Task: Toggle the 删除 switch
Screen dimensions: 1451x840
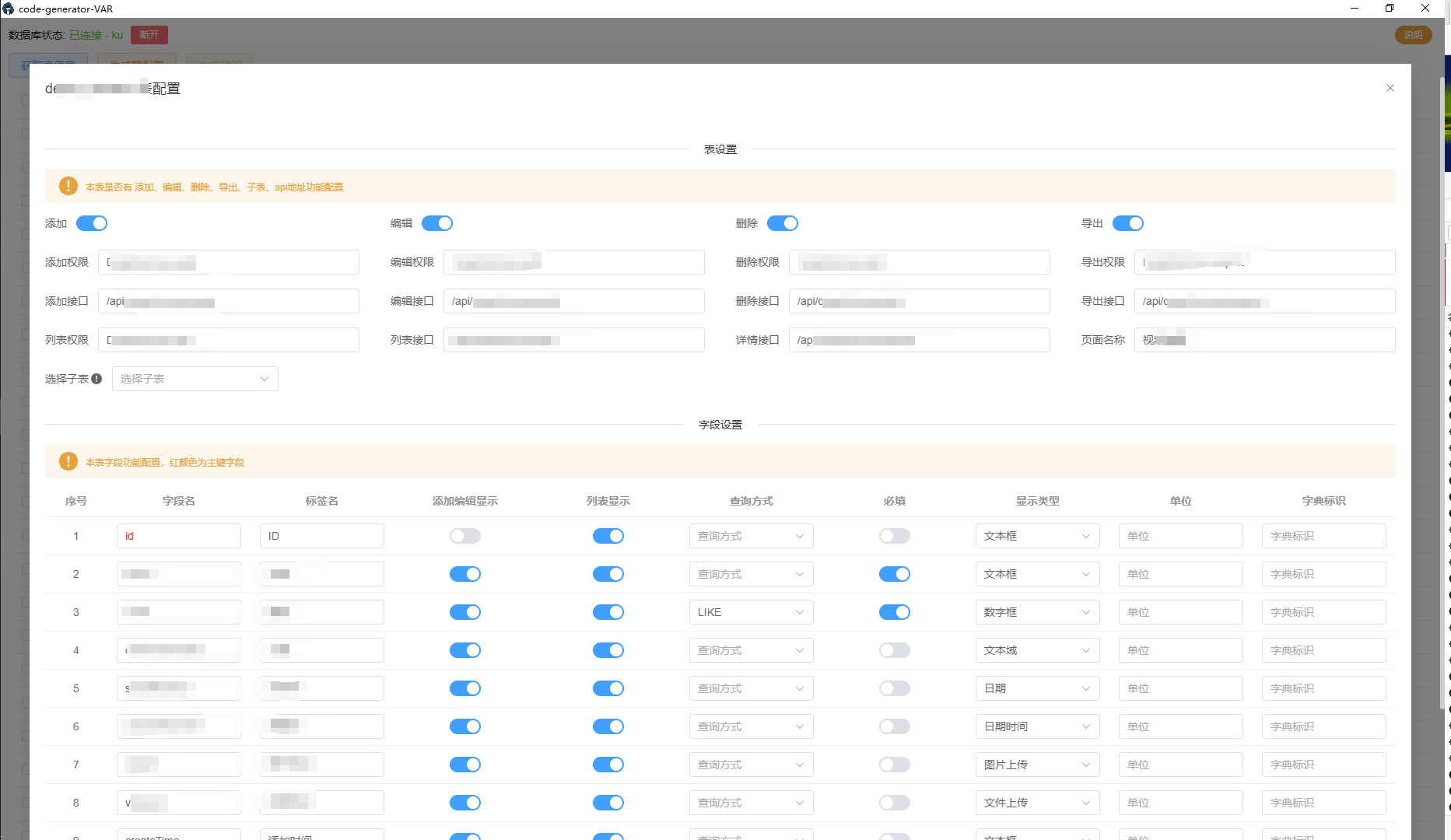Action: (783, 223)
